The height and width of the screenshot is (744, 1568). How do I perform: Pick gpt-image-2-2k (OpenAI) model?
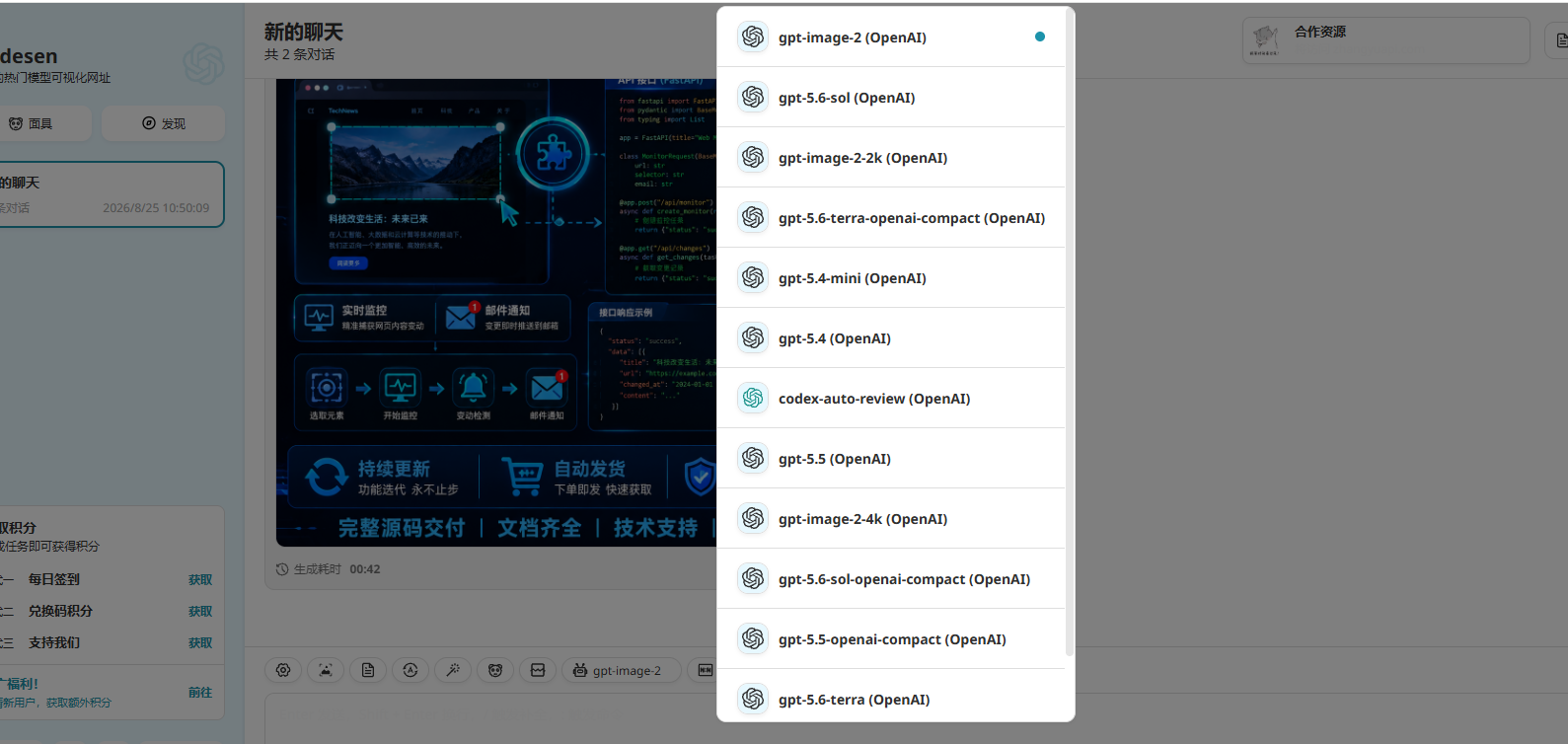tap(891, 158)
